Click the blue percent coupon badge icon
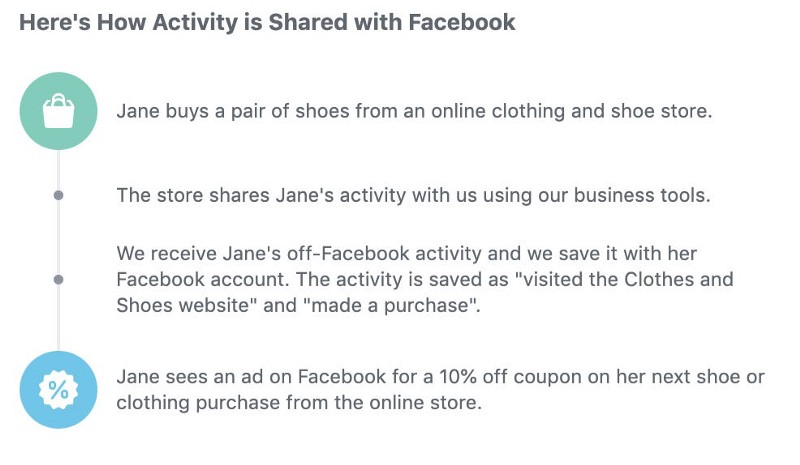Screen dimensions: 800x465 click(59, 389)
